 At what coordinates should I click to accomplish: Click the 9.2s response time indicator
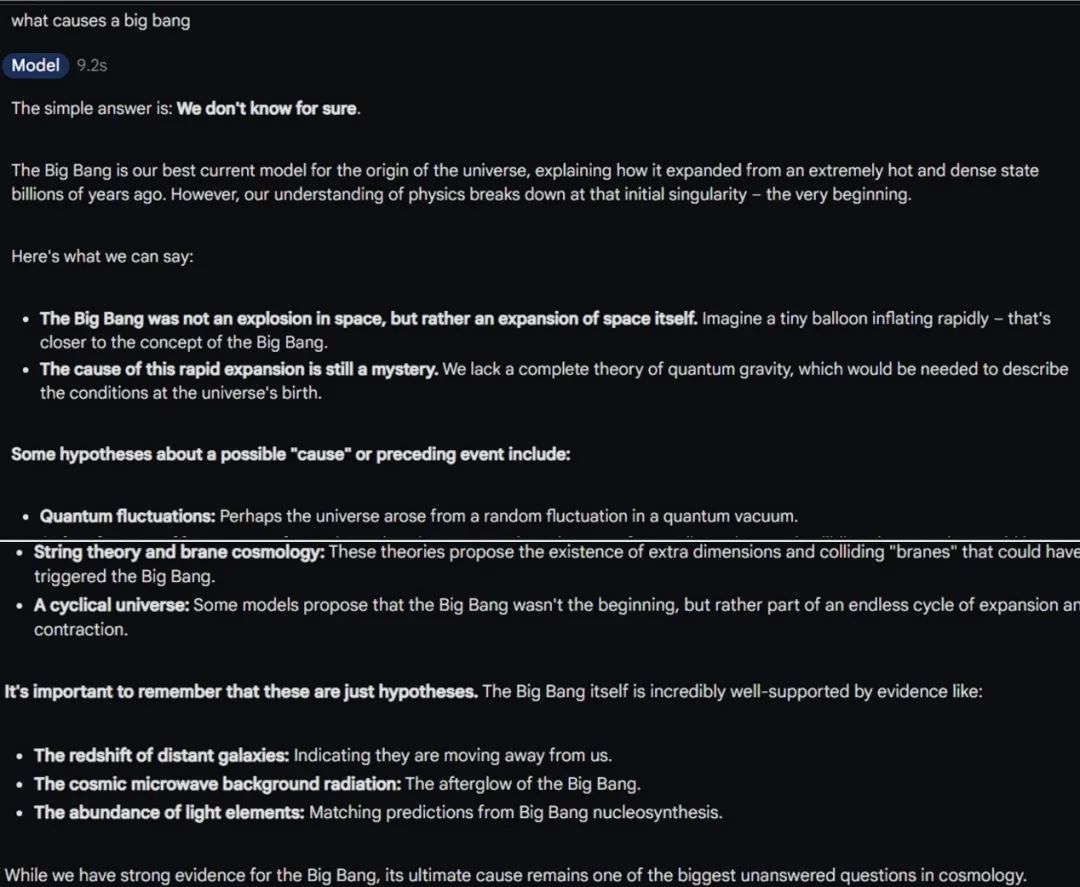pyautogui.click(x=92, y=66)
